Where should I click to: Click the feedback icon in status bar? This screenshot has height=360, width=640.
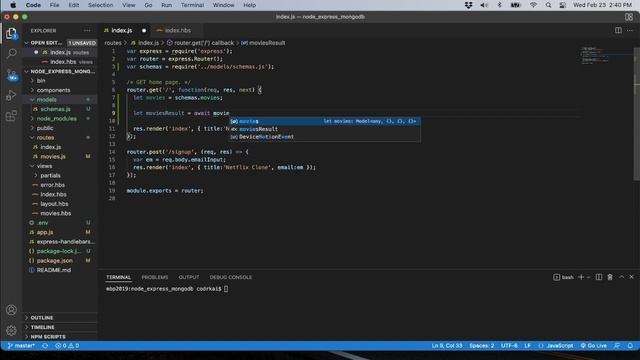(x=617, y=346)
